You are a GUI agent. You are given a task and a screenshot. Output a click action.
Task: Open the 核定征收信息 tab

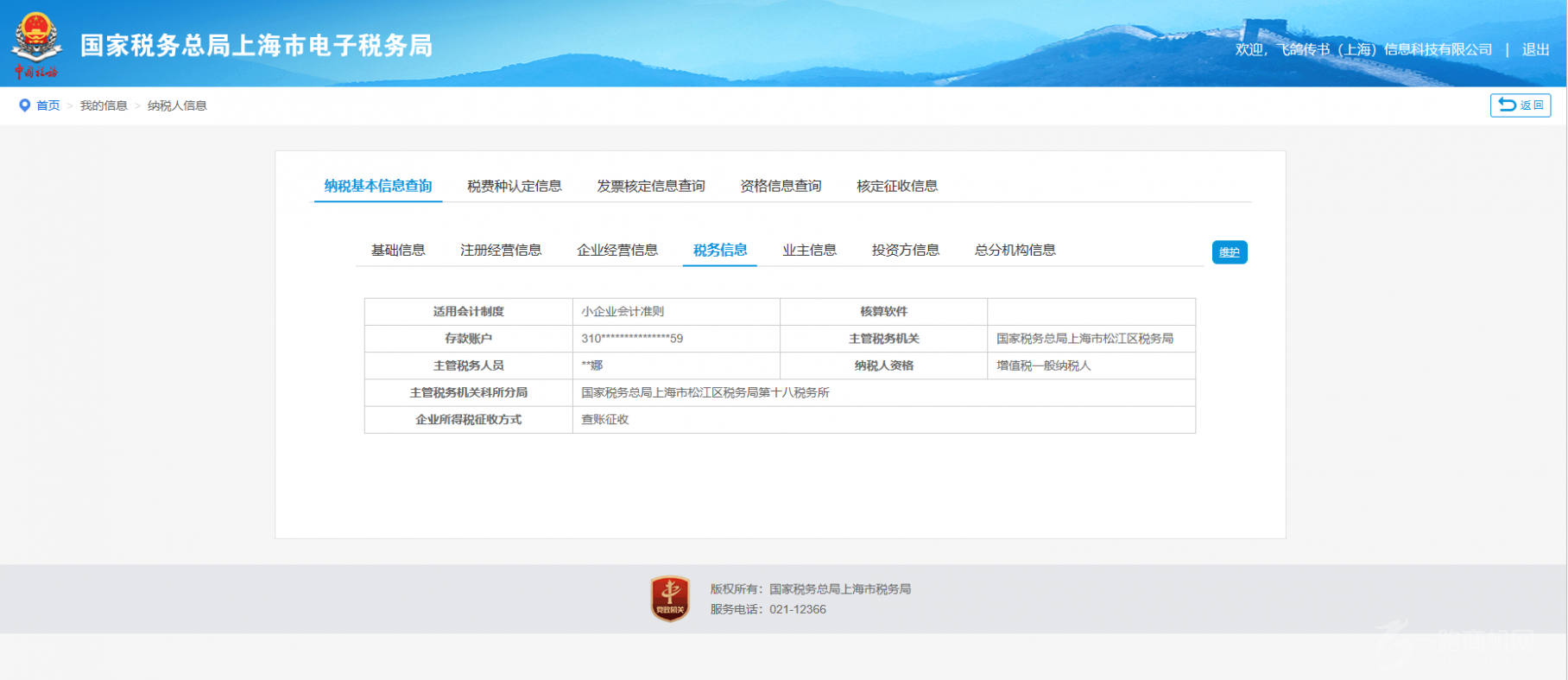point(897,186)
